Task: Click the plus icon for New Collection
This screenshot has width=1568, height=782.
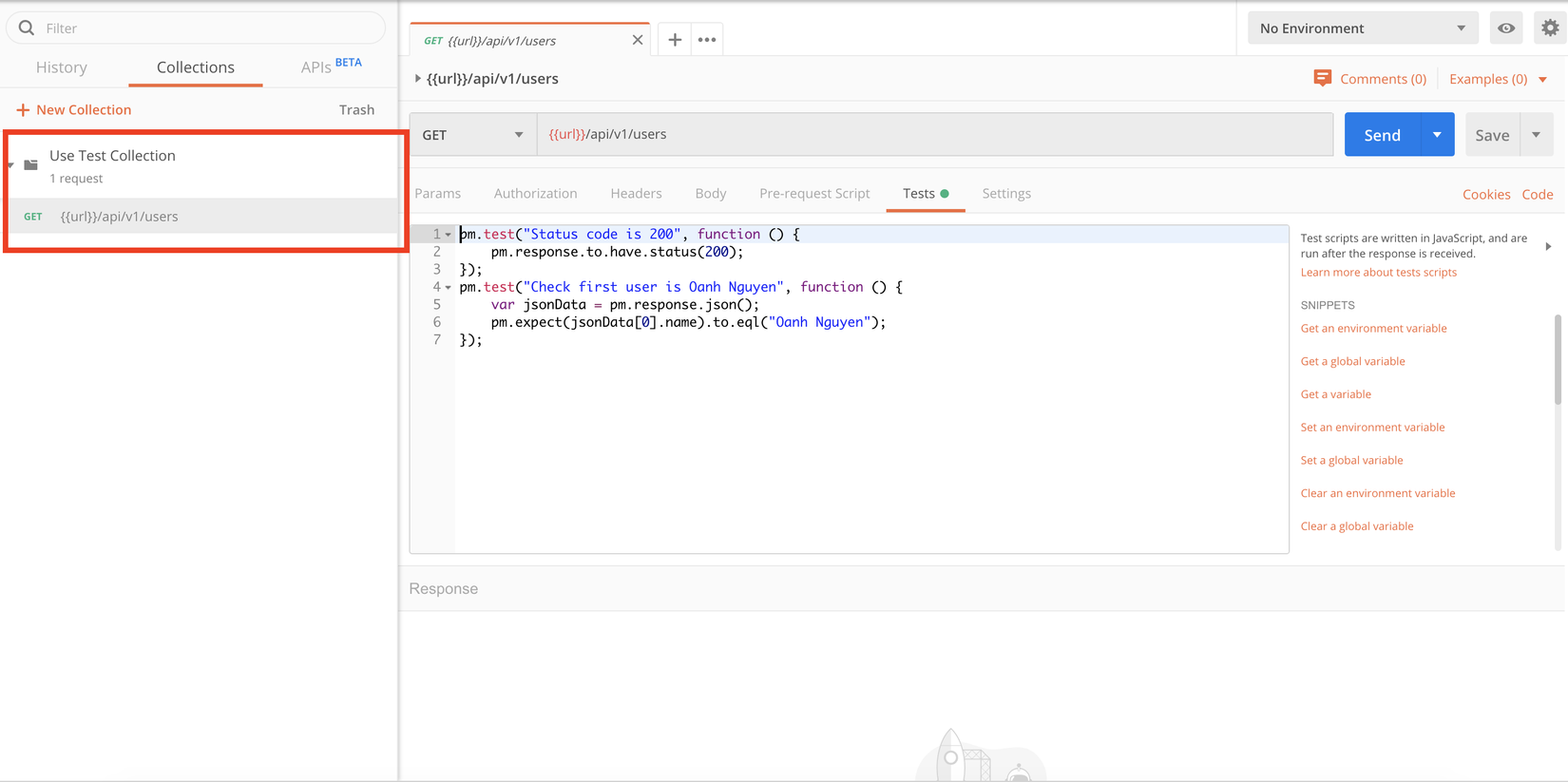Action: pyautogui.click(x=23, y=110)
